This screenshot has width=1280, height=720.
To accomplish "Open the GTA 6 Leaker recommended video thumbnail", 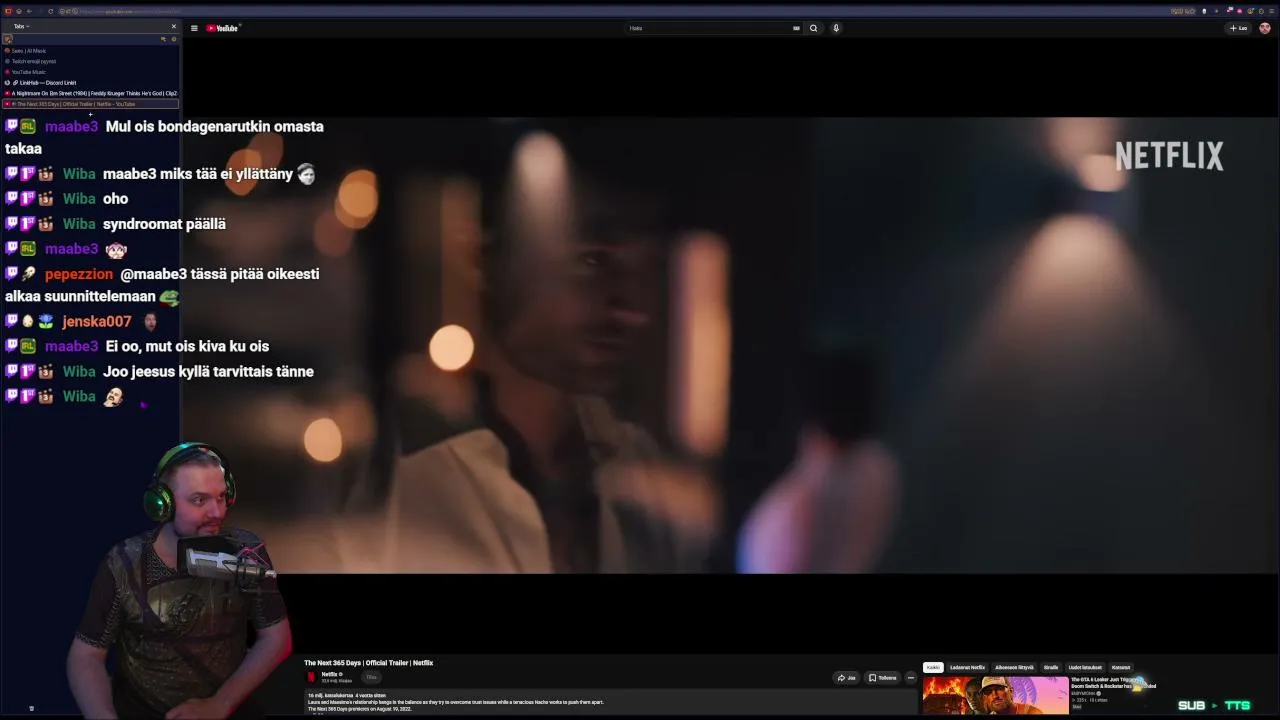I will [995, 696].
